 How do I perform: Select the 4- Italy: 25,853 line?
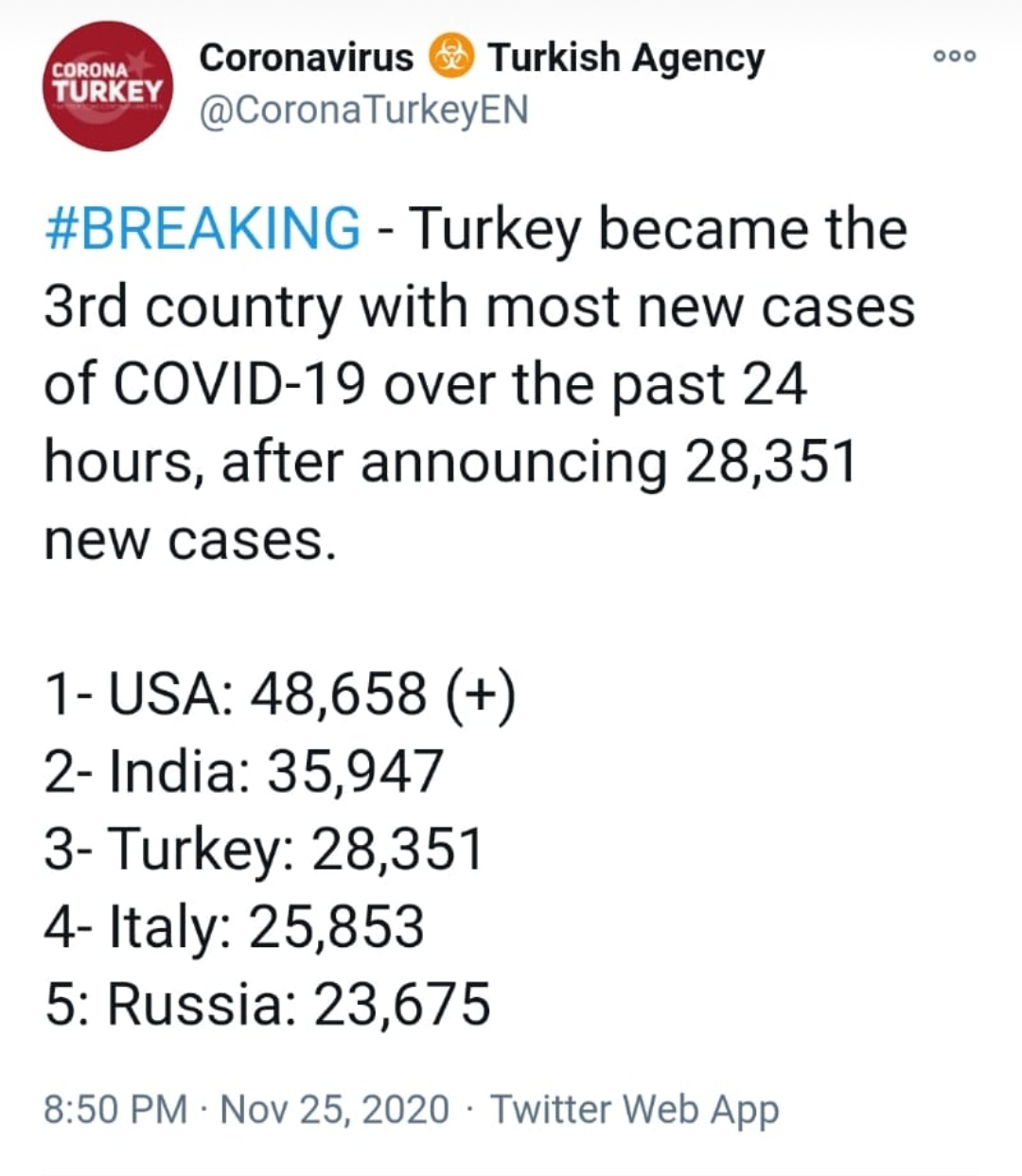coord(235,926)
